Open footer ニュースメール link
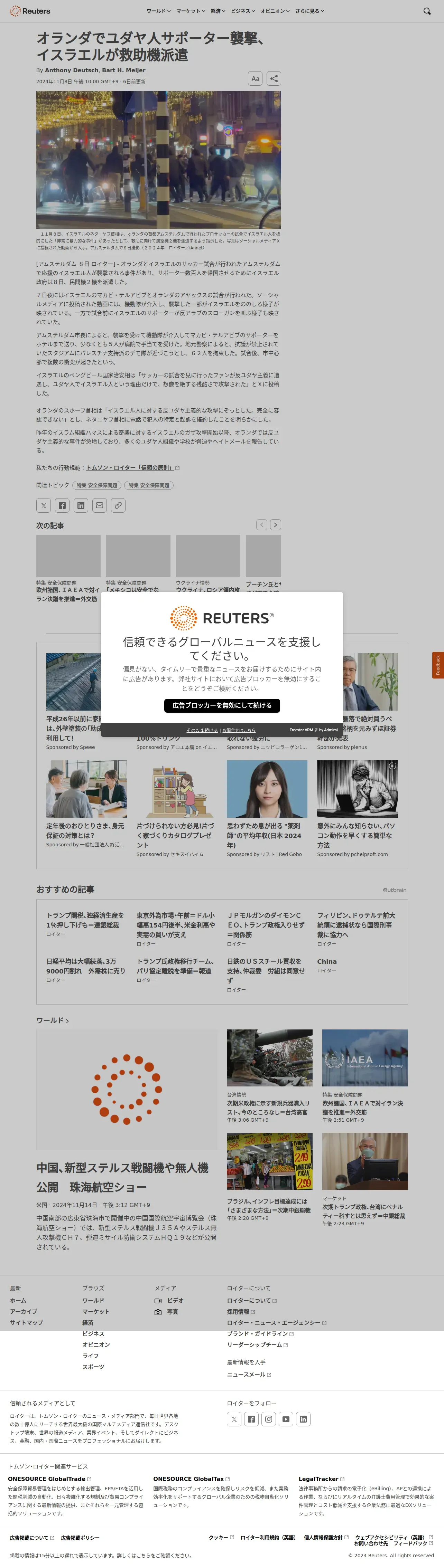This screenshot has width=444, height=1568. click(249, 1375)
